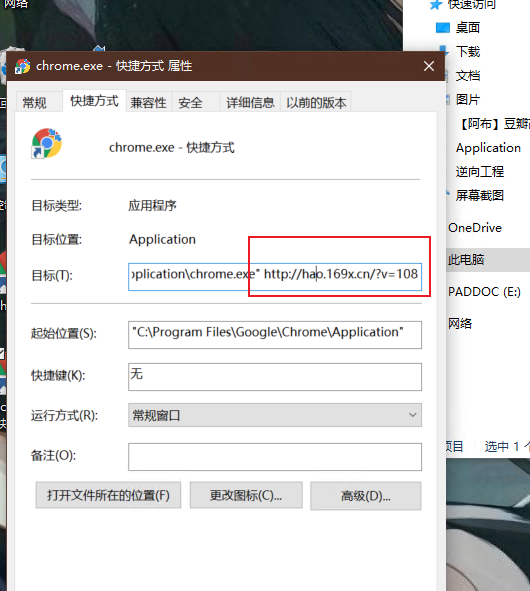530x591 pixels.
Task: Select the 以前的版本 tab
Action: click(x=316, y=103)
